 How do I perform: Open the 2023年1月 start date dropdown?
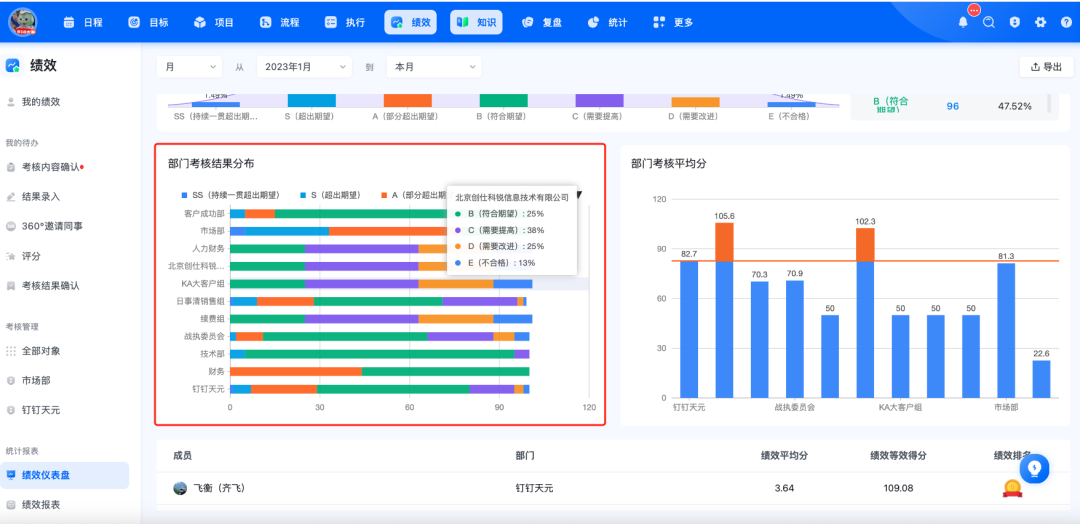coord(304,67)
